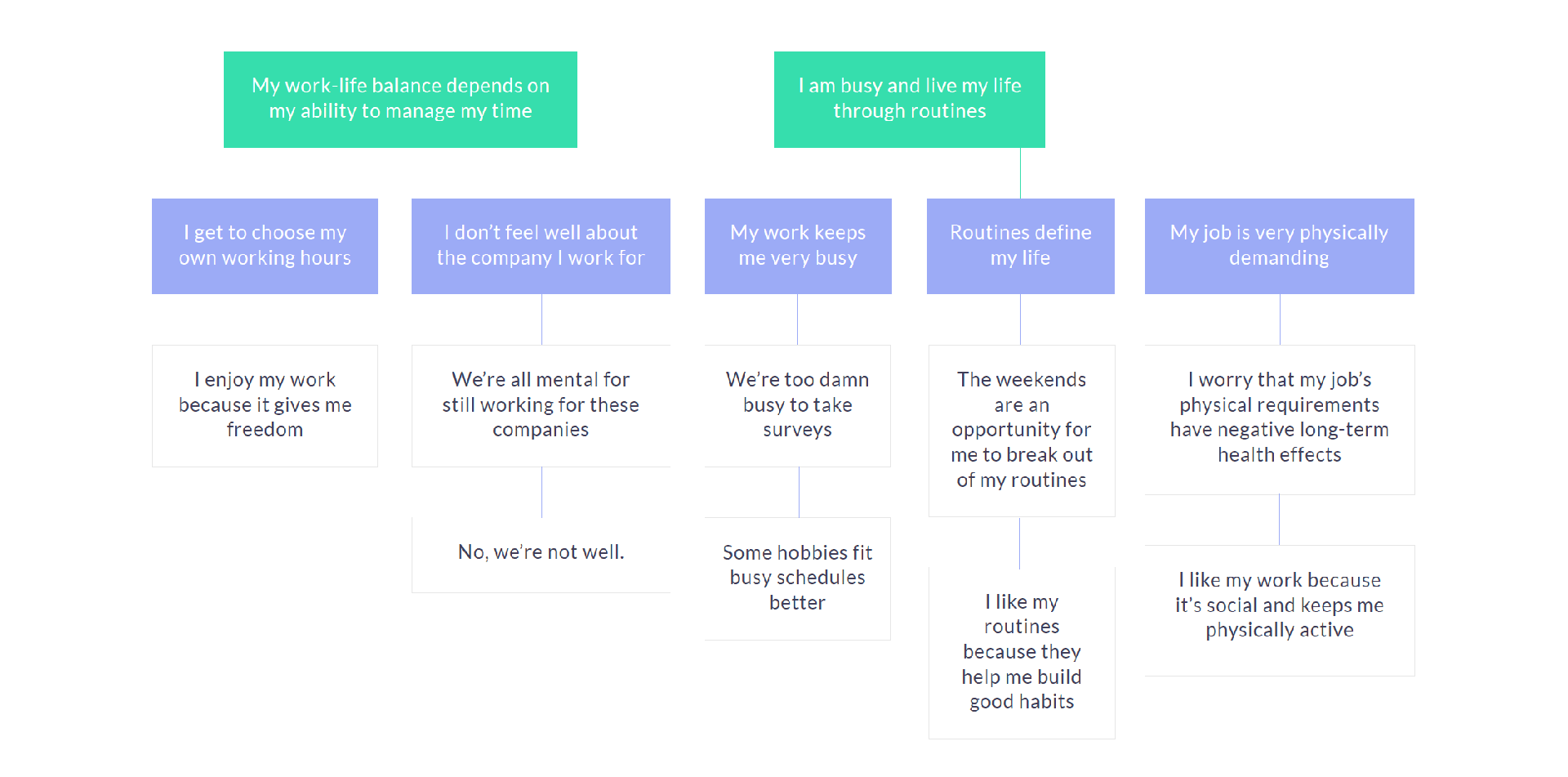Screen dimensions: 1568x777
Task: Select the 'I get to choose my own working hours' box
Action: [265, 246]
